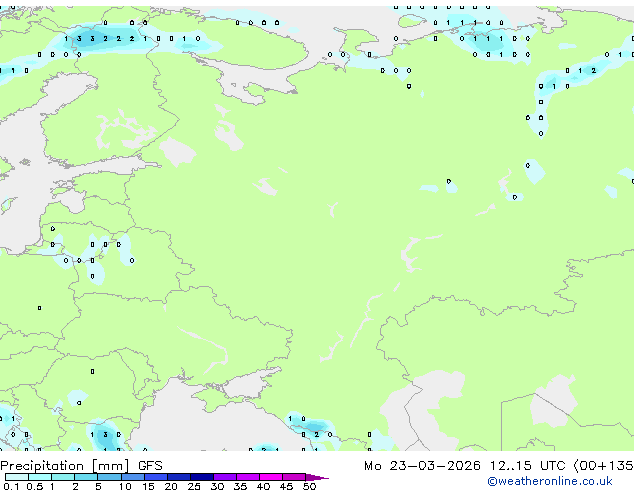Click Lake Onega on the map
Image resolution: width=634 pixels, height=490 pixels.
[228, 138]
